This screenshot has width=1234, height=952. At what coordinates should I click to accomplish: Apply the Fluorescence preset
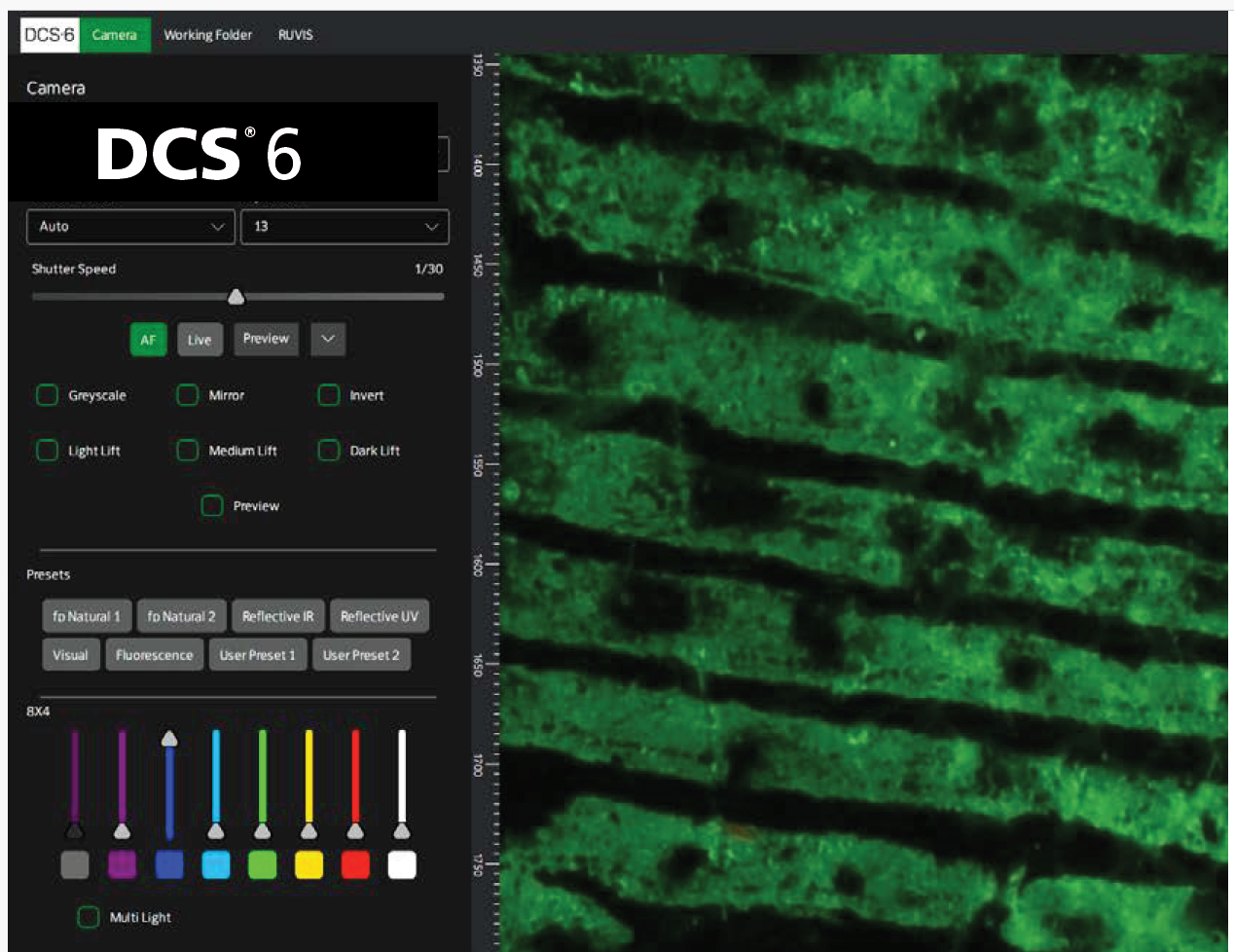point(155,655)
